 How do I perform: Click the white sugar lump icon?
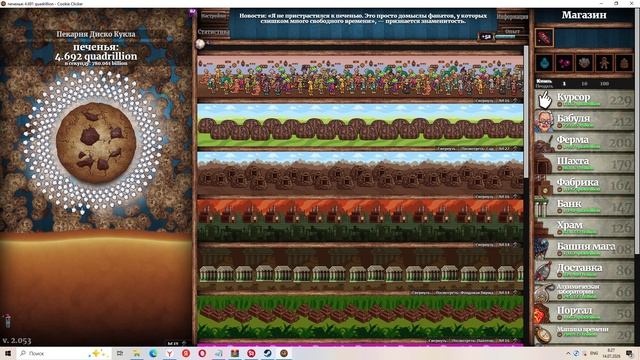[x=200, y=44]
